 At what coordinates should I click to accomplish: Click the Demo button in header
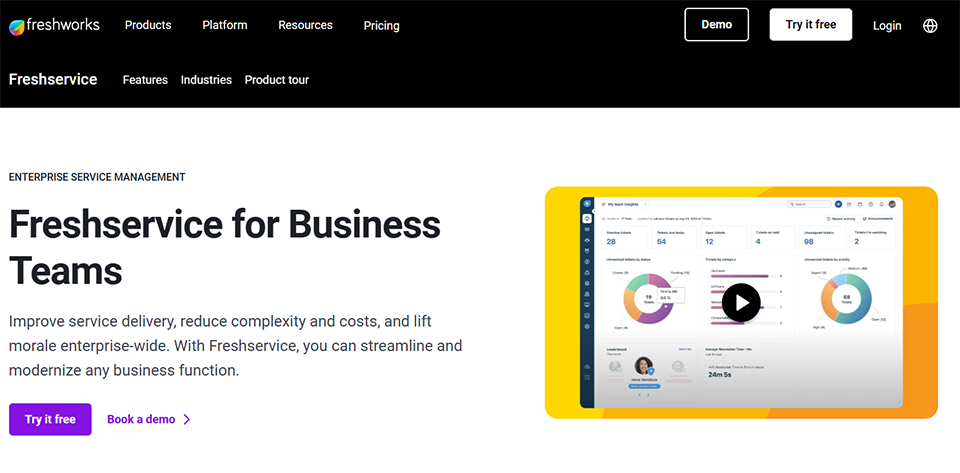coord(716,24)
